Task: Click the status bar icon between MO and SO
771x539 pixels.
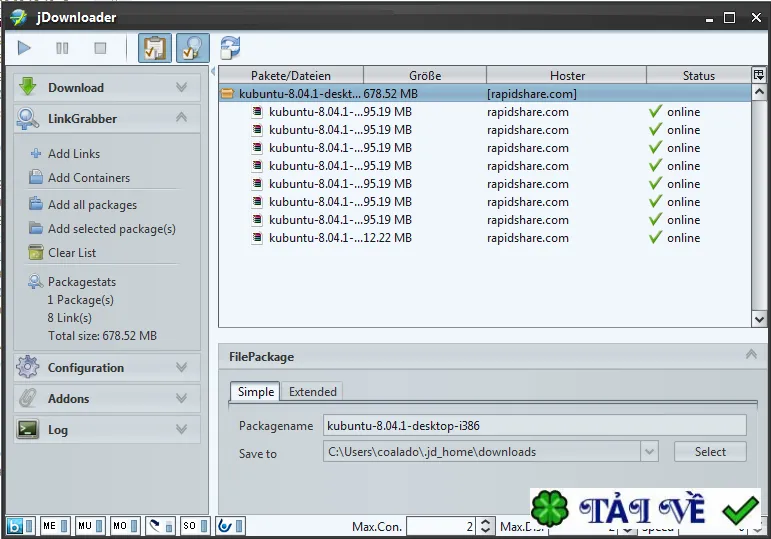Action: pyautogui.click(x=160, y=526)
